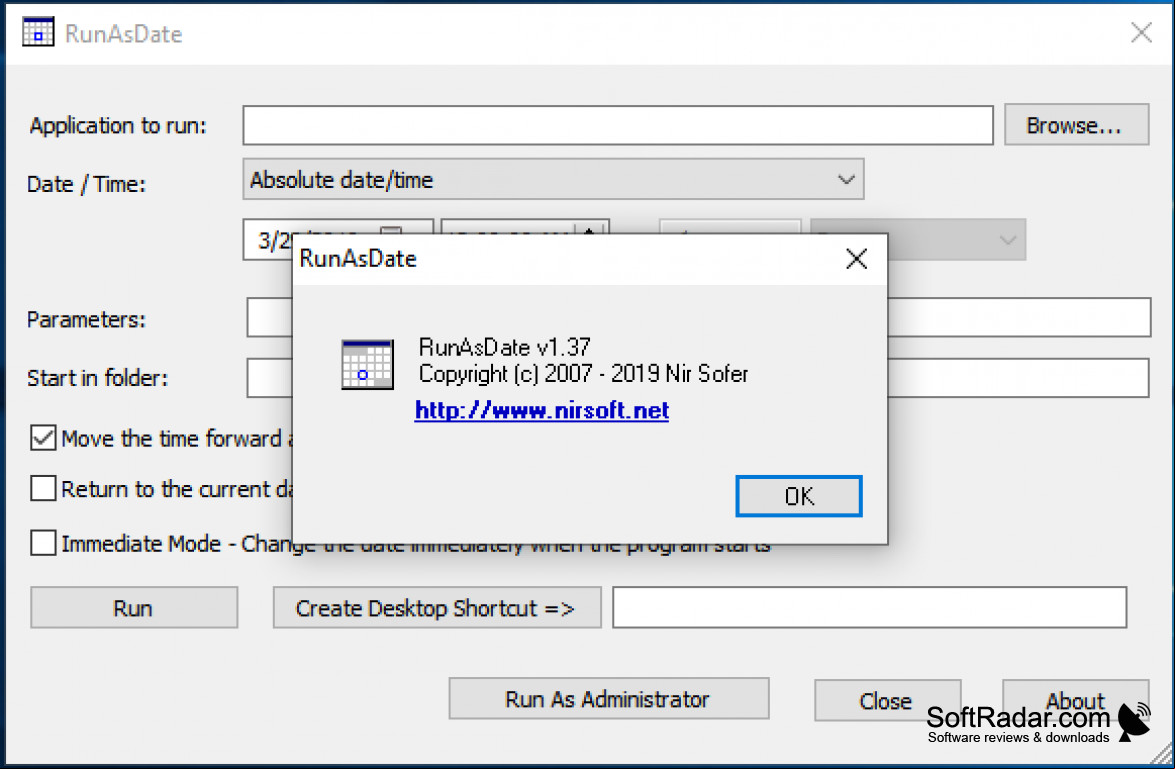
Task: Toggle Move the time forward checkbox
Action: pyautogui.click(x=43, y=438)
